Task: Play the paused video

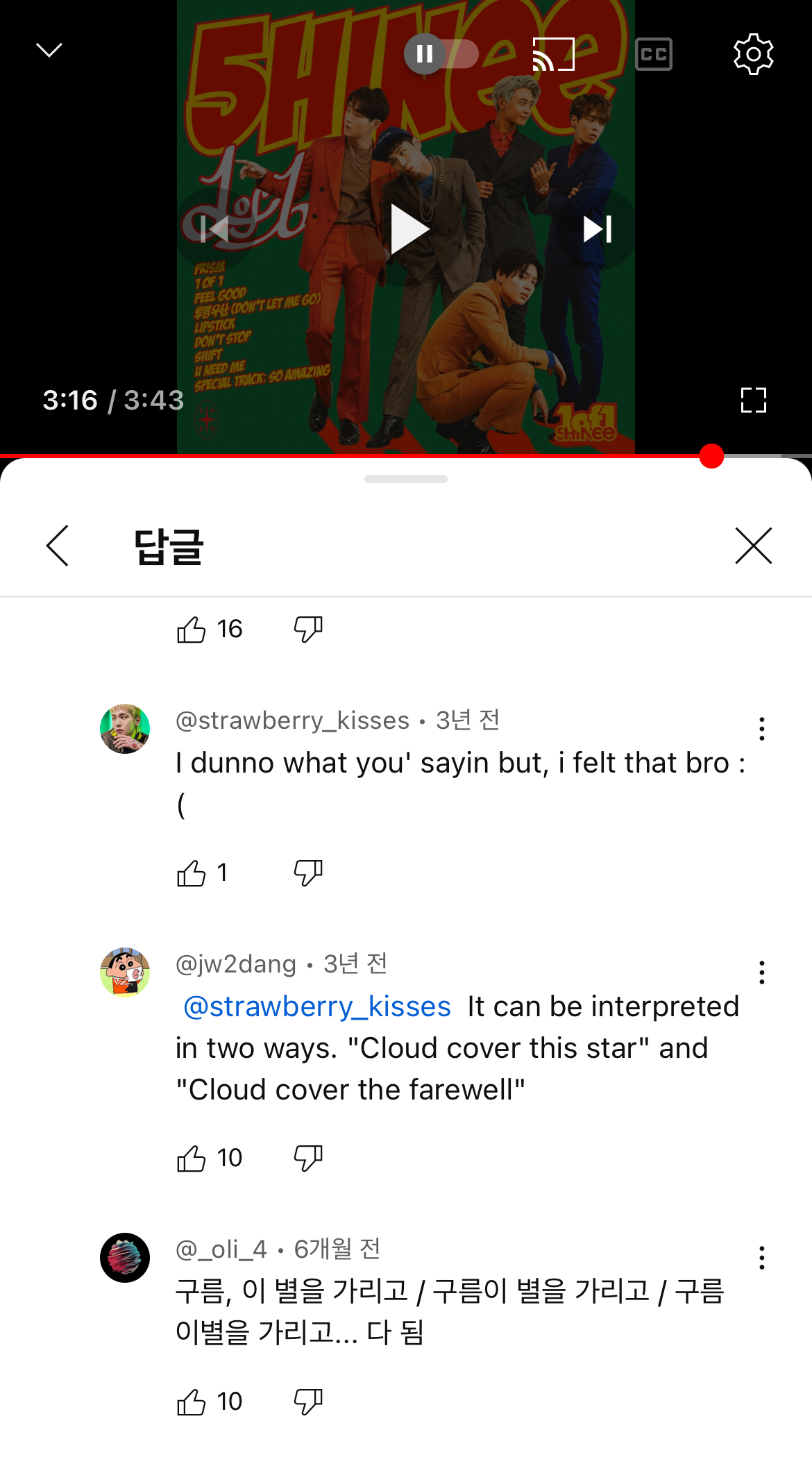Action: (x=407, y=230)
